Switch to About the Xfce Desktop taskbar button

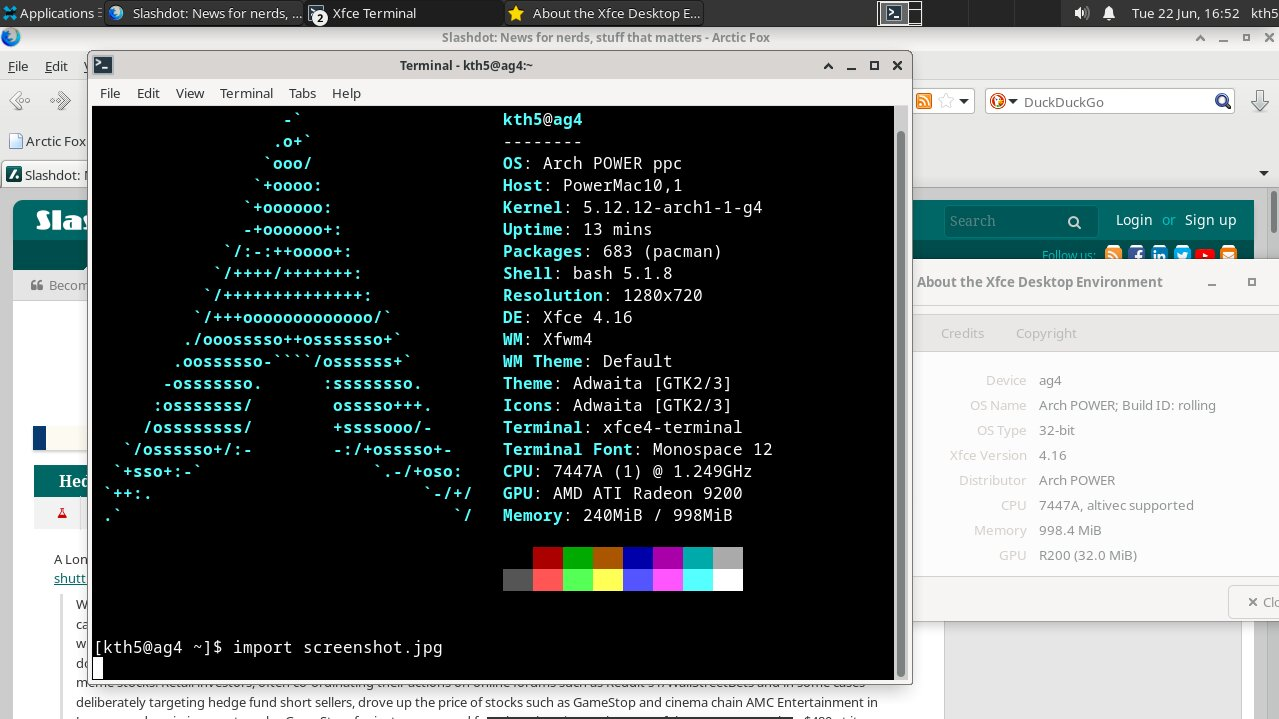604,13
